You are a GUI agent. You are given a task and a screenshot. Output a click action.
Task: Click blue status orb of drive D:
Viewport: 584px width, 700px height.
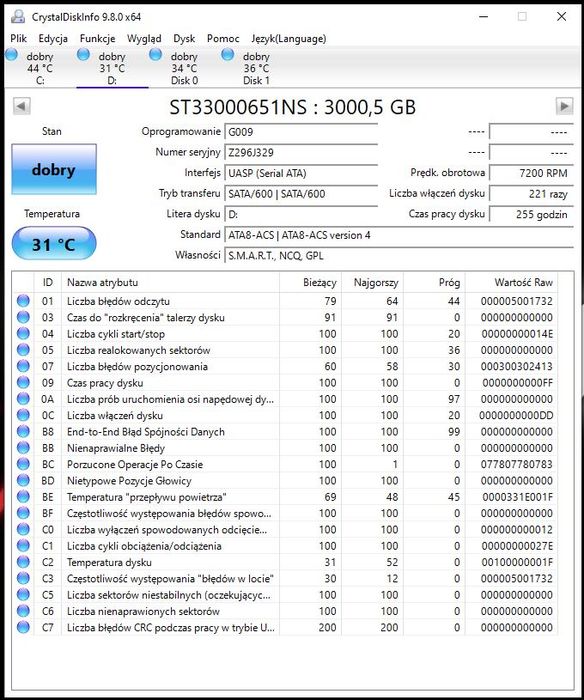click(x=83, y=55)
